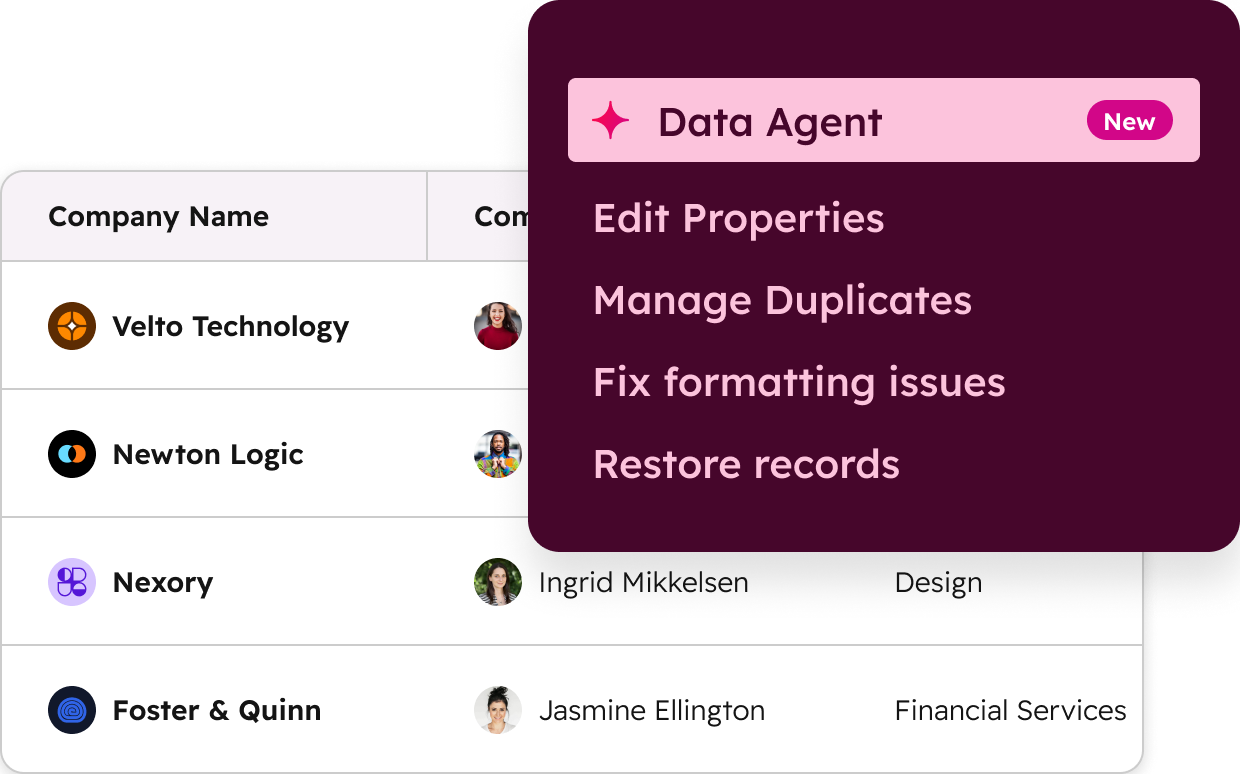Select the Newton Logic circular logo
The width and height of the screenshot is (1240, 774).
tap(71, 454)
